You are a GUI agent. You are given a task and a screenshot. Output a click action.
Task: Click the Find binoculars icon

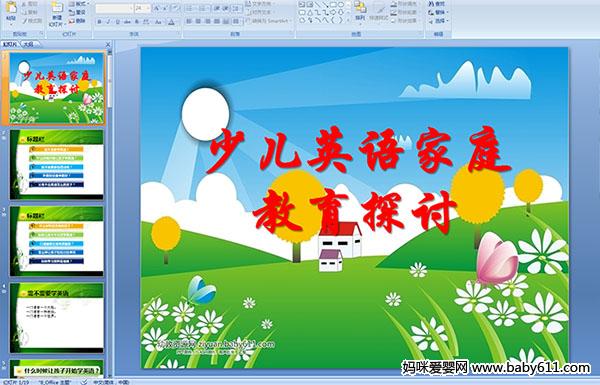pyautogui.click(x=431, y=4)
